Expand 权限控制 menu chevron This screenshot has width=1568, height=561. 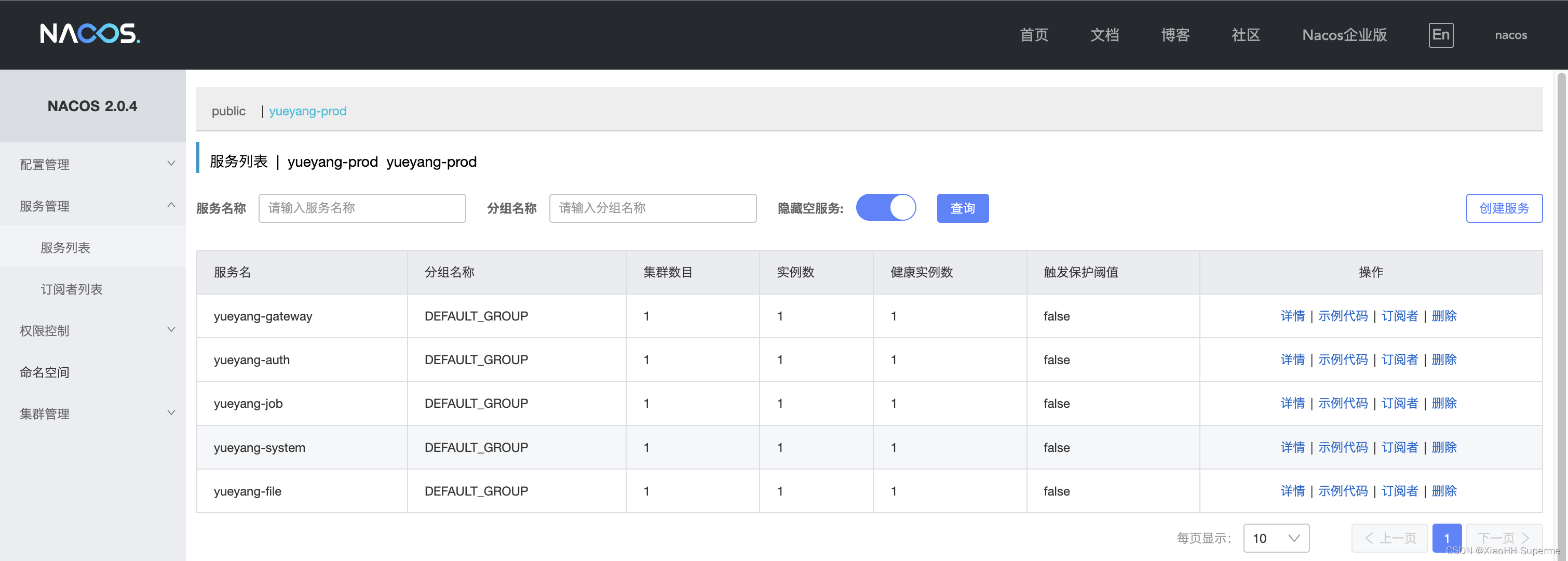[x=171, y=330]
